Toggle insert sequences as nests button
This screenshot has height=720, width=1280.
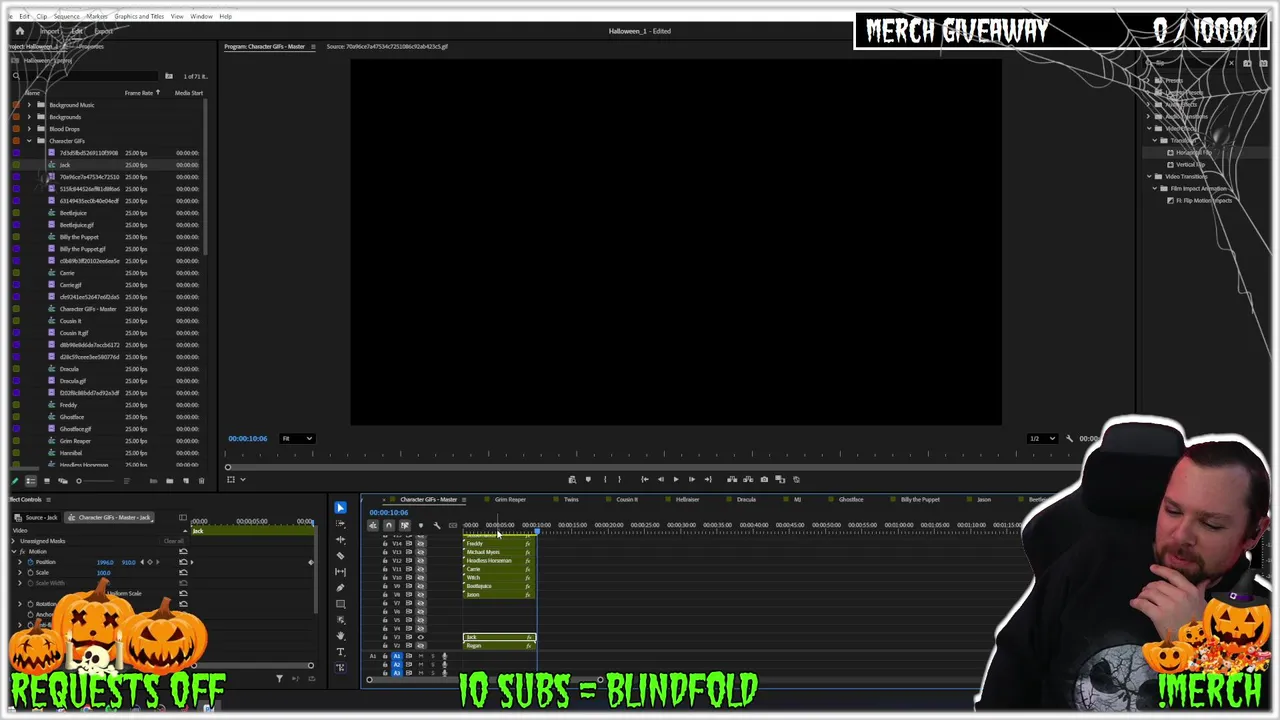coord(373,525)
